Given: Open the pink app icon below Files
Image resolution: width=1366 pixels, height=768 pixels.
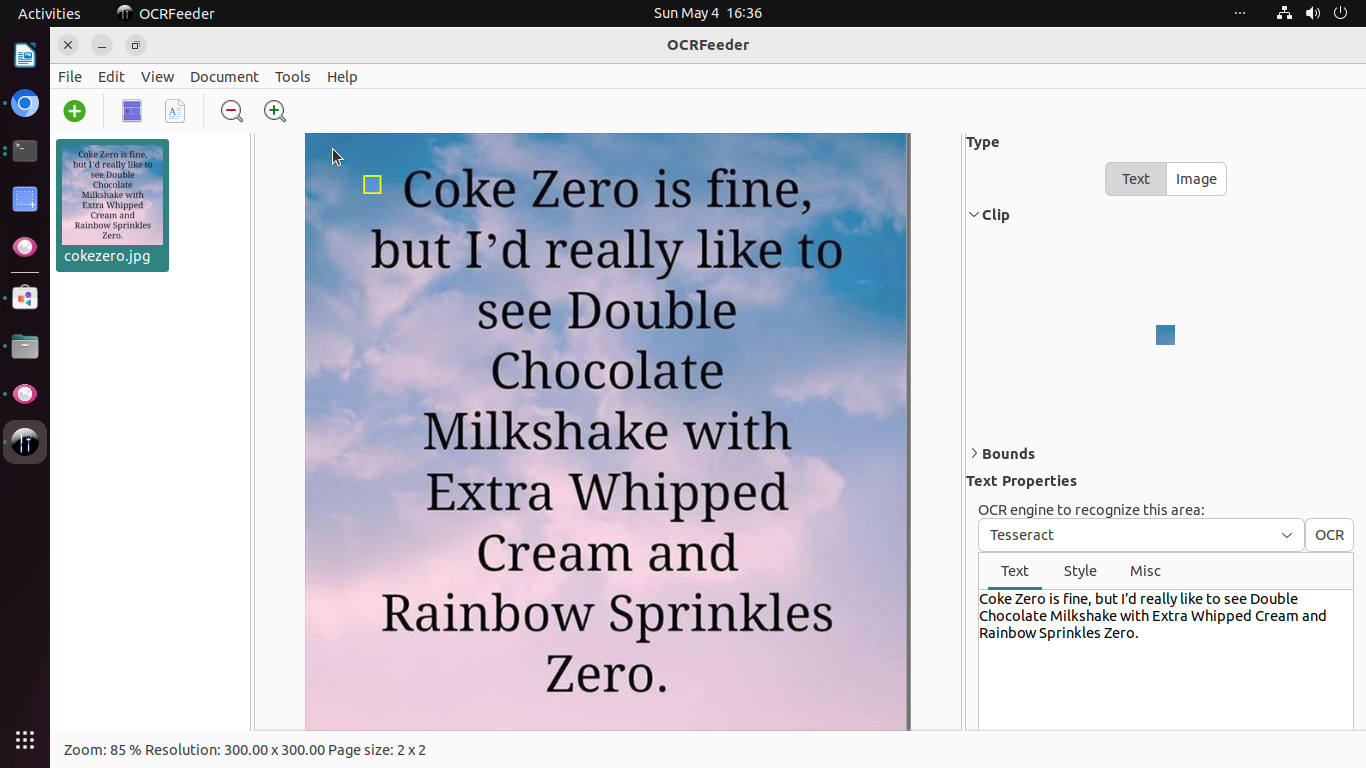Looking at the screenshot, I should tap(25, 394).
